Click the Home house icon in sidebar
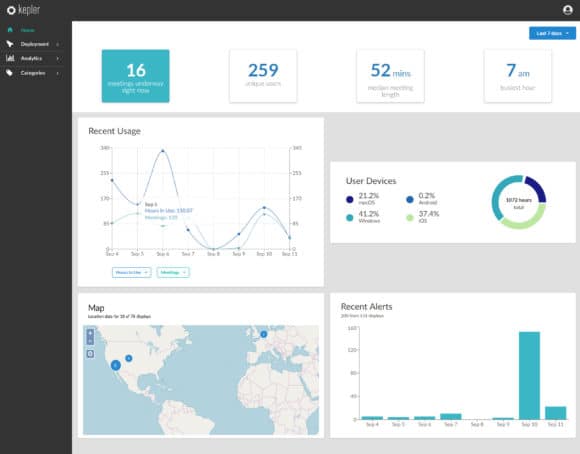Viewport: 580px width, 454px height. 10,30
